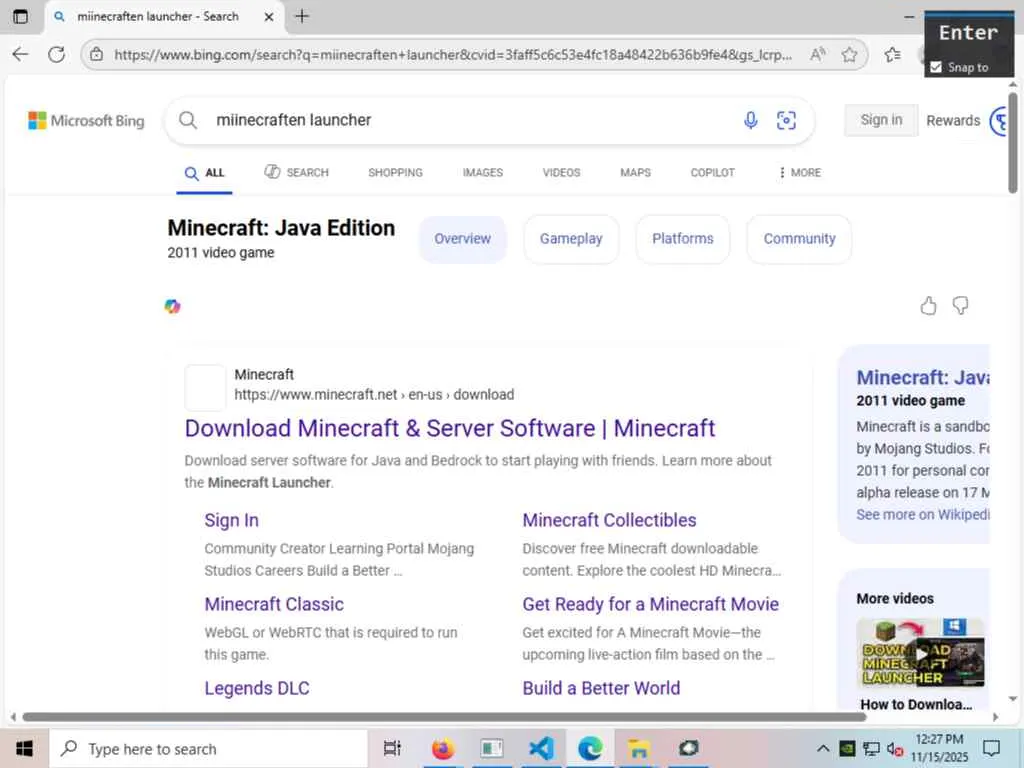This screenshot has width=1024, height=768.
Task: Switch to the VIDEOS tab
Action: (561, 172)
